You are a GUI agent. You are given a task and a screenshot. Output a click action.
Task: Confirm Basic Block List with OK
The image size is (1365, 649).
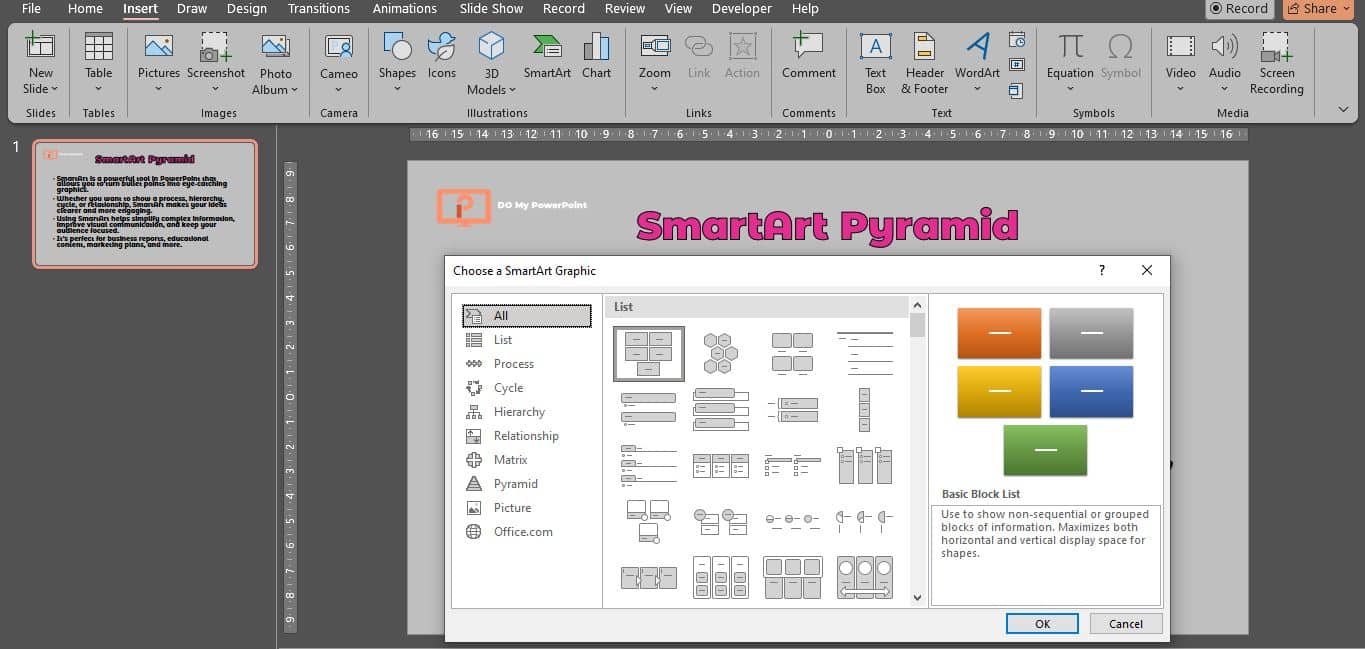pyautogui.click(x=1042, y=623)
